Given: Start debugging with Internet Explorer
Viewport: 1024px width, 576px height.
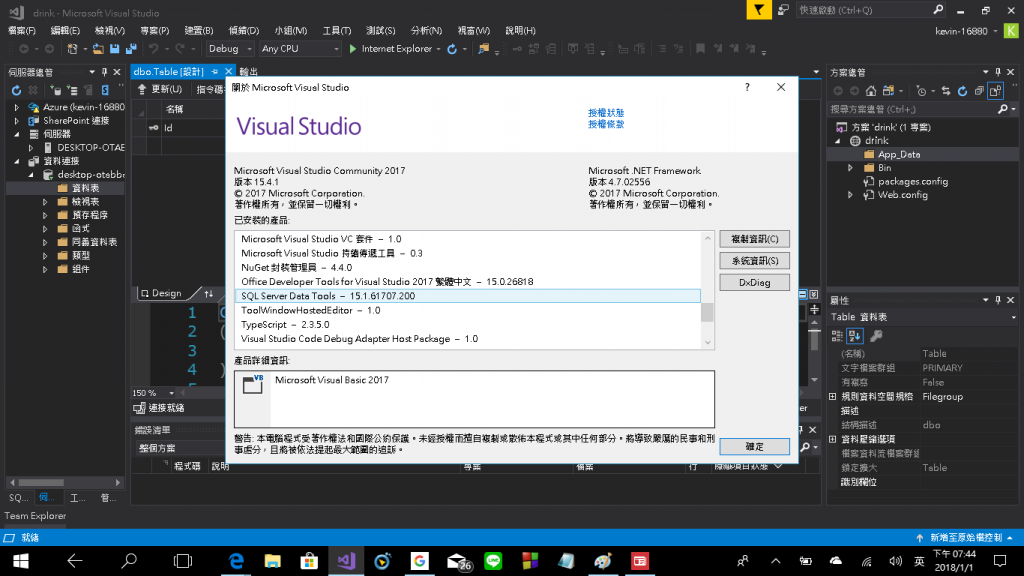Looking at the screenshot, I should 391,49.
